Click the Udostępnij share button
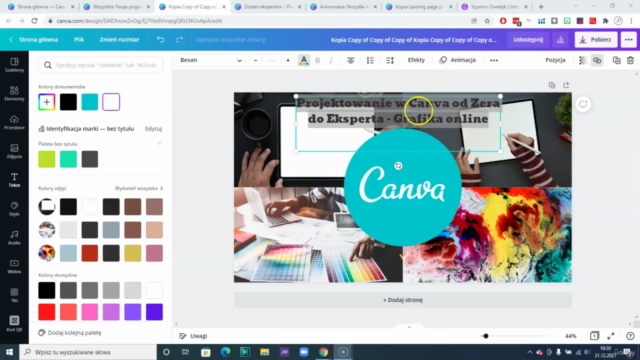This screenshot has height=360, width=640. [x=528, y=40]
